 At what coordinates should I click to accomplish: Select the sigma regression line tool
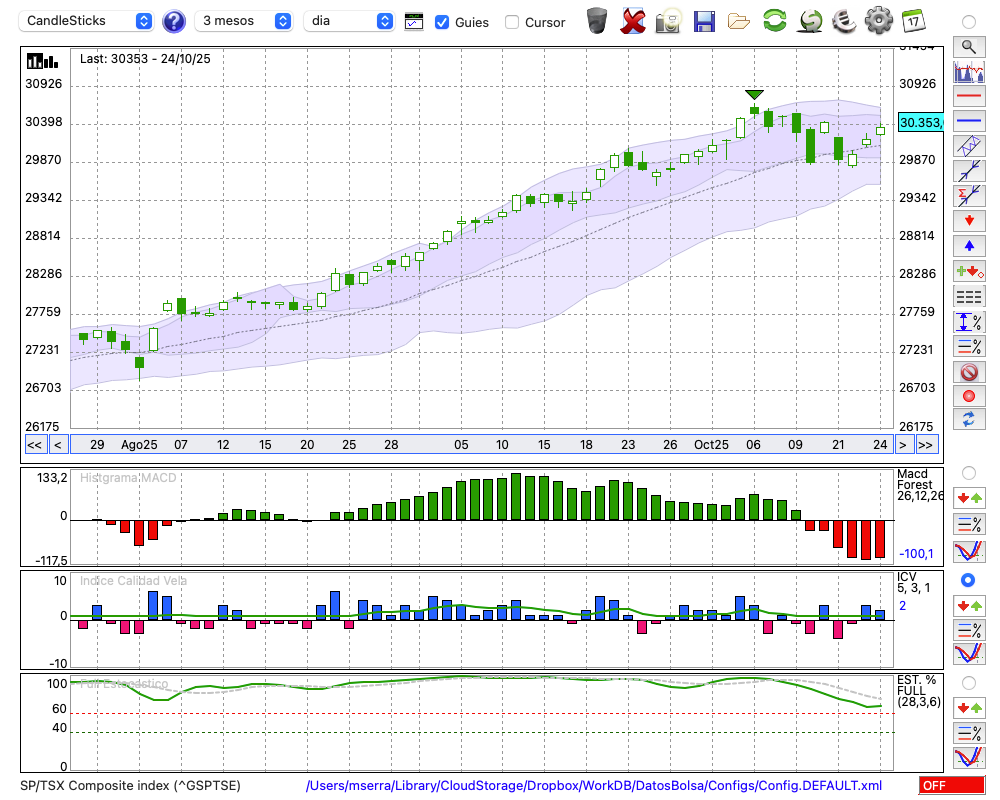pyautogui.click(x=969, y=195)
